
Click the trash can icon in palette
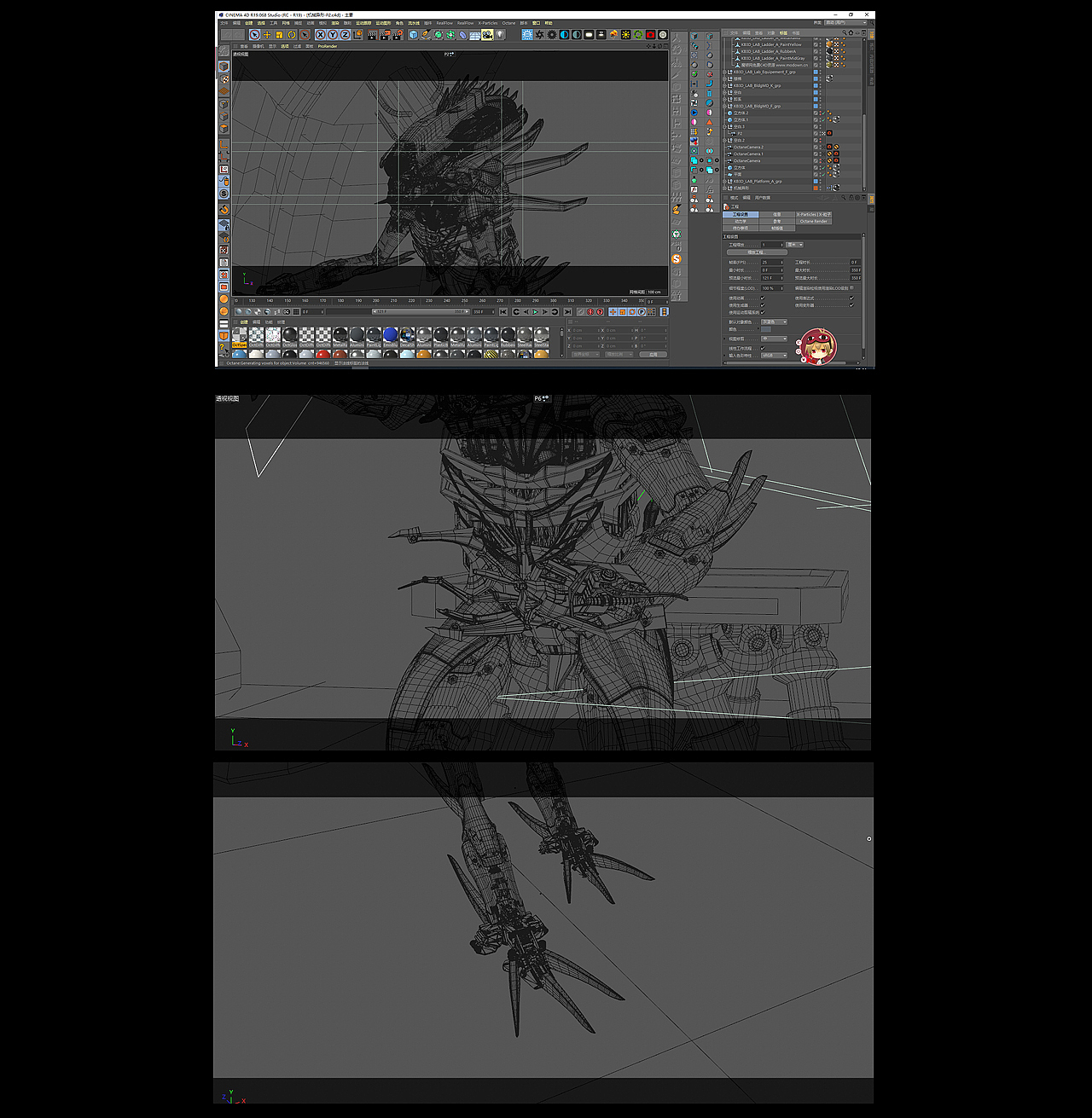tap(710, 93)
